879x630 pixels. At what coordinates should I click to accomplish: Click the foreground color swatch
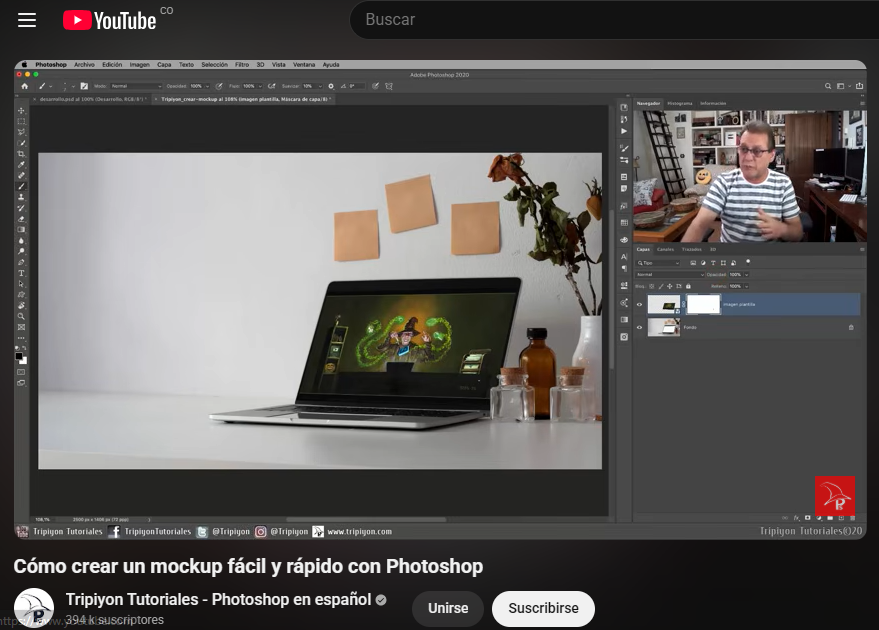[19, 356]
